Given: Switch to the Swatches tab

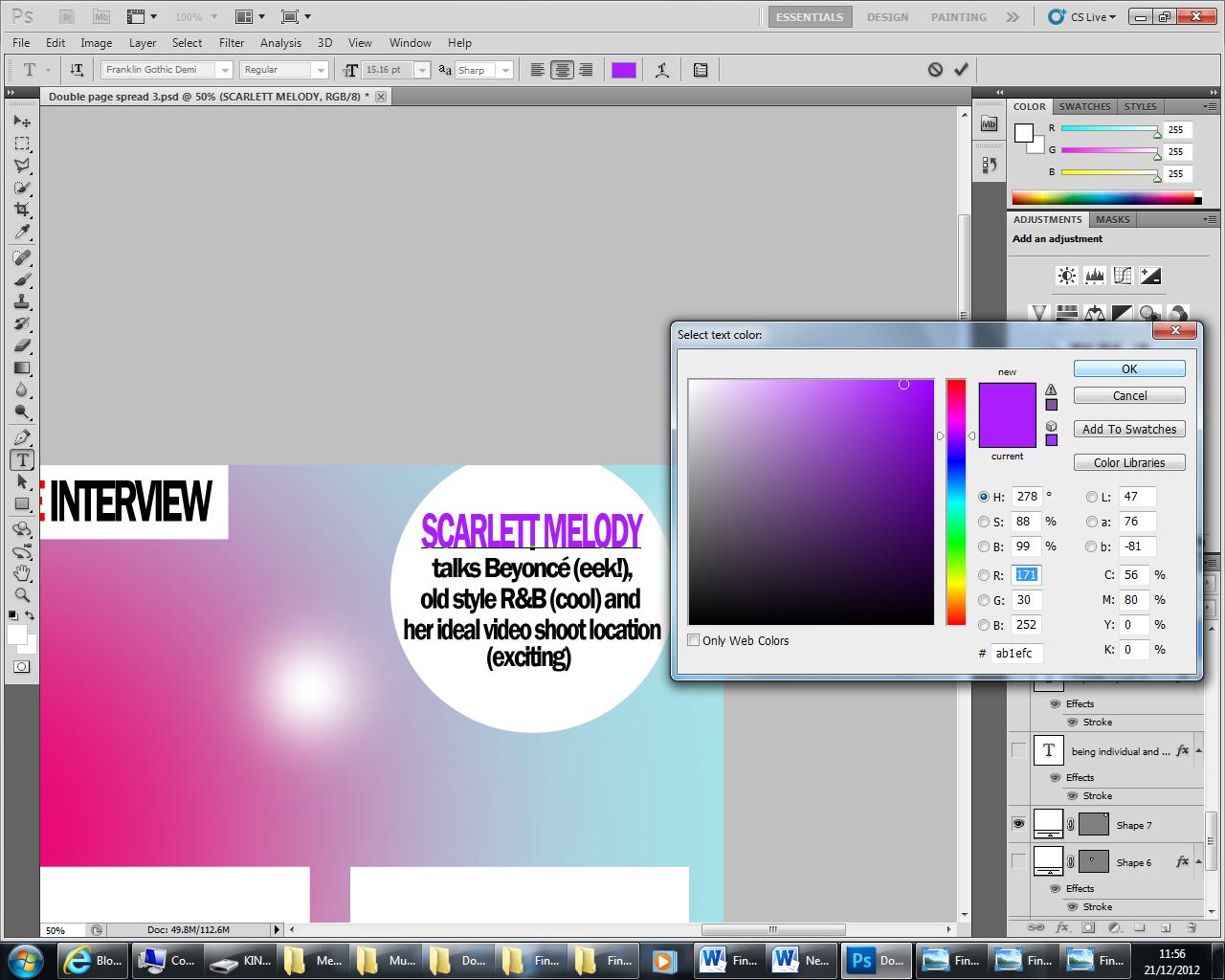Looking at the screenshot, I should [1084, 106].
